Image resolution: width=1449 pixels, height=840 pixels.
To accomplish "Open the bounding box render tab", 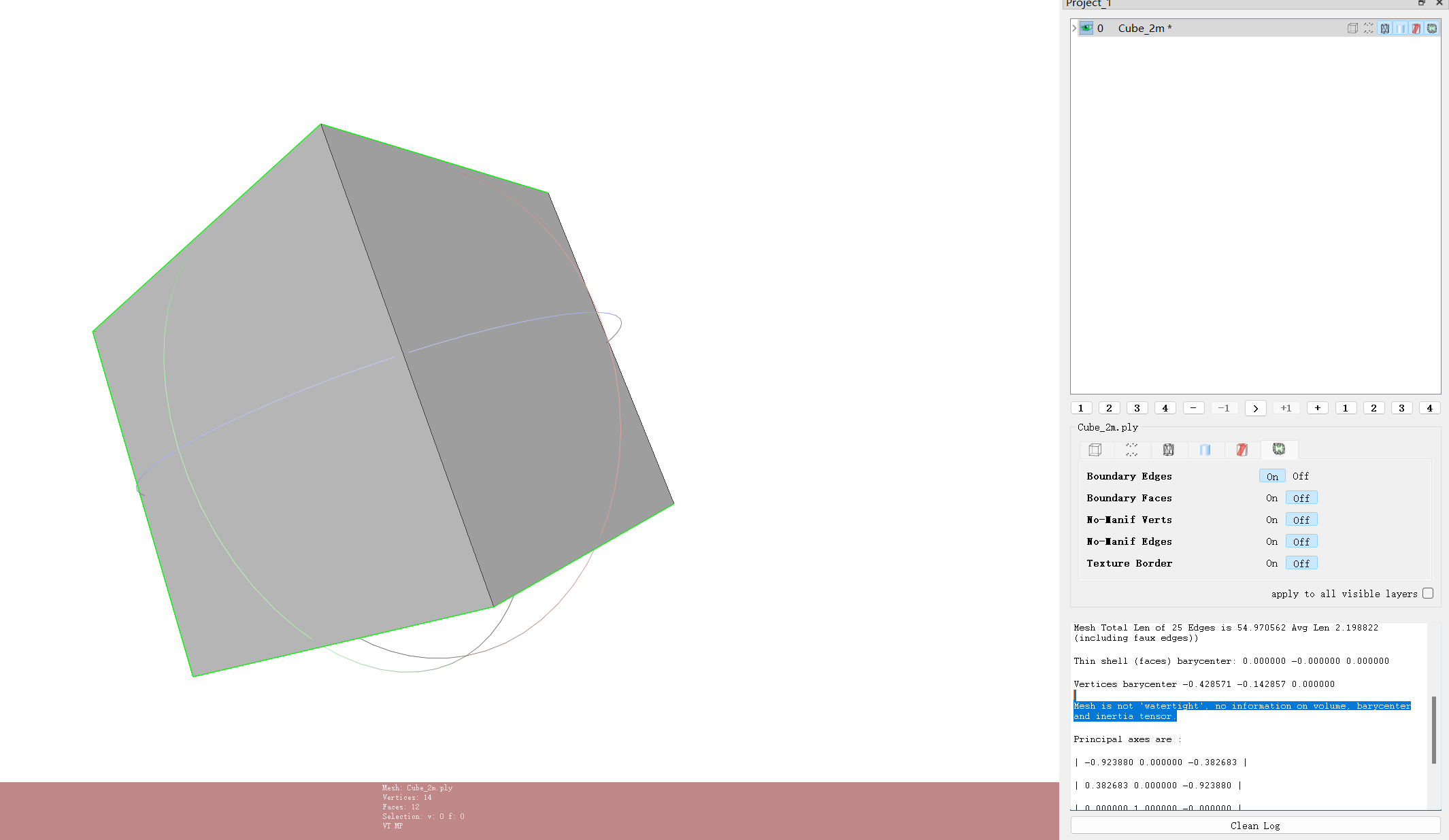I will click(x=1095, y=450).
